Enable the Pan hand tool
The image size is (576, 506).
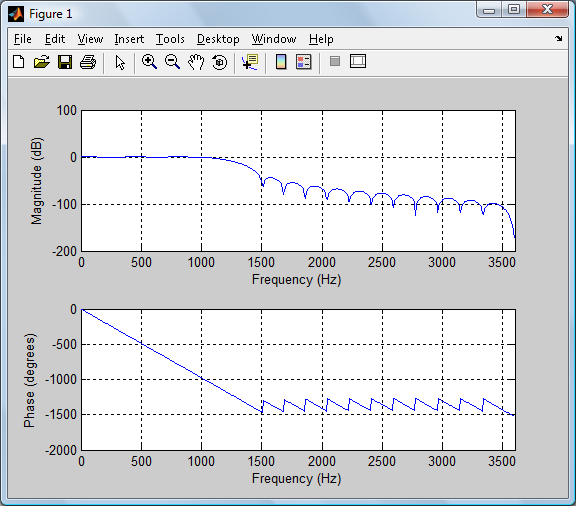[x=196, y=62]
